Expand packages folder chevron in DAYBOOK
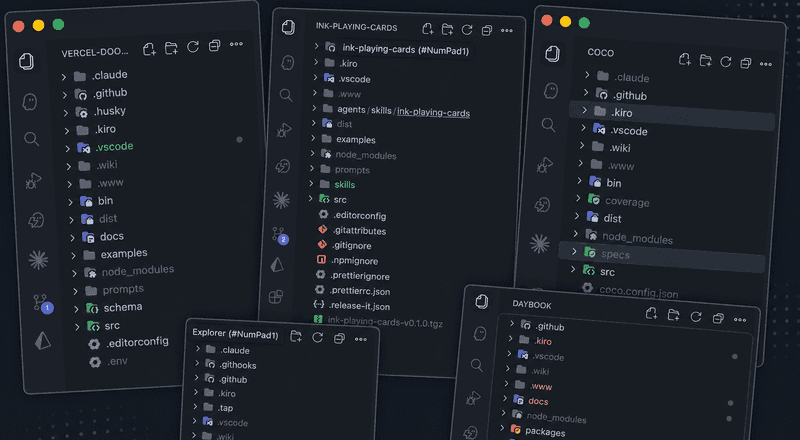The height and width of the screenshot is (440, 800). (502, 428)
